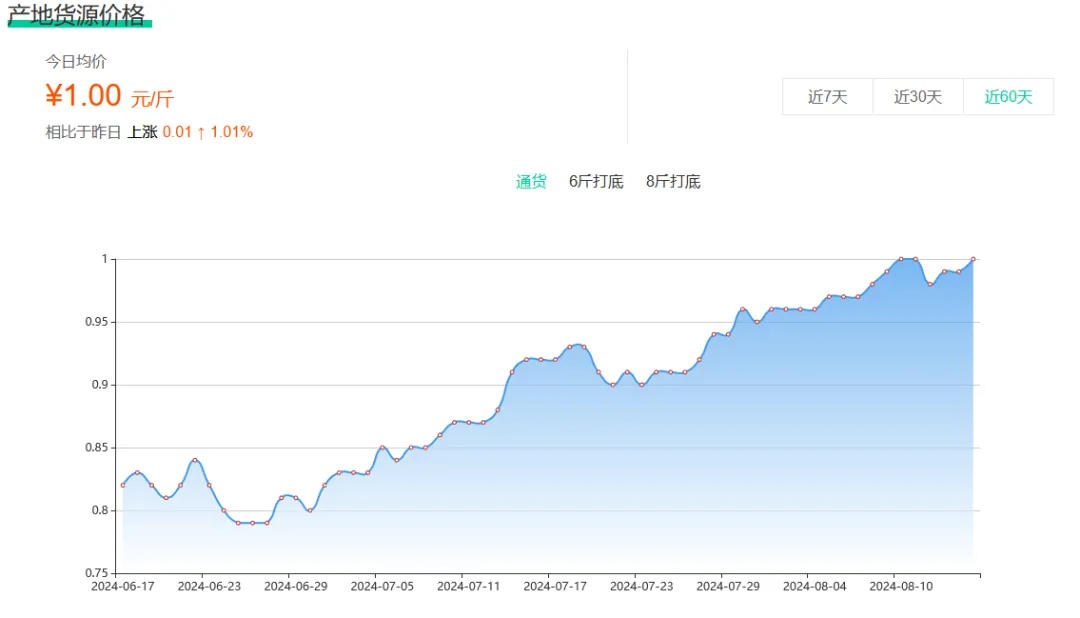1080x618 pixels.
Task: Toggle the 通货 series legend
Action: [x=531, y=181]
